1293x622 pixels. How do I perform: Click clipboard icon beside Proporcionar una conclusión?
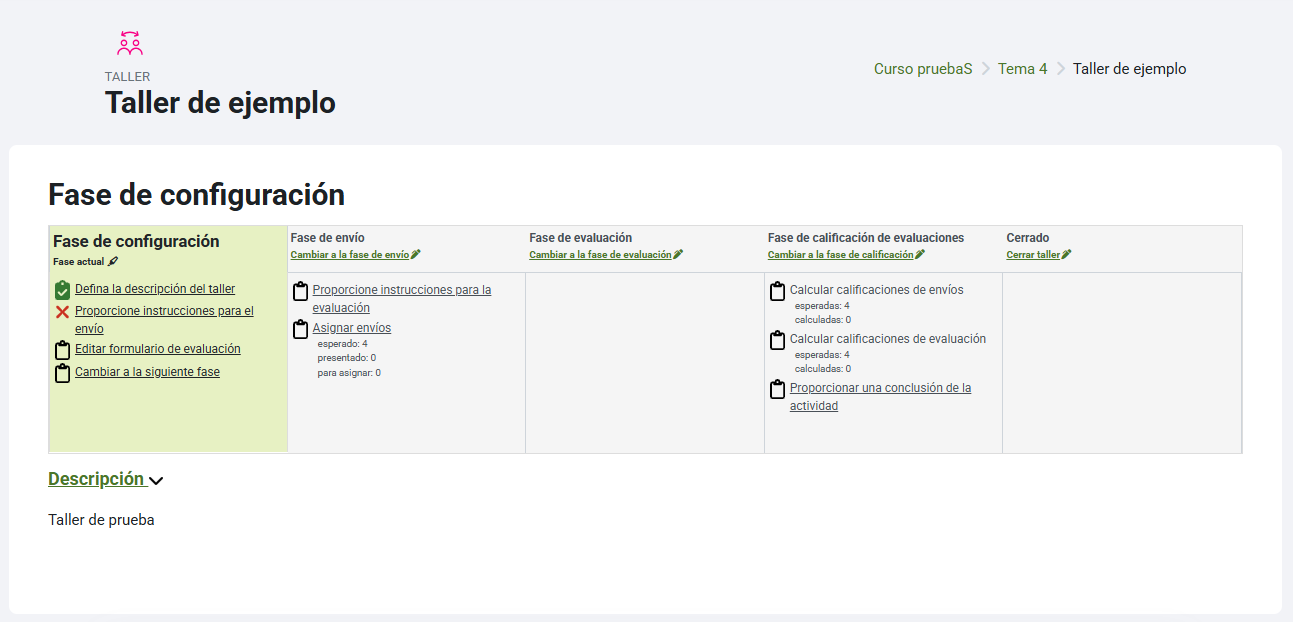tap(777, 389)
